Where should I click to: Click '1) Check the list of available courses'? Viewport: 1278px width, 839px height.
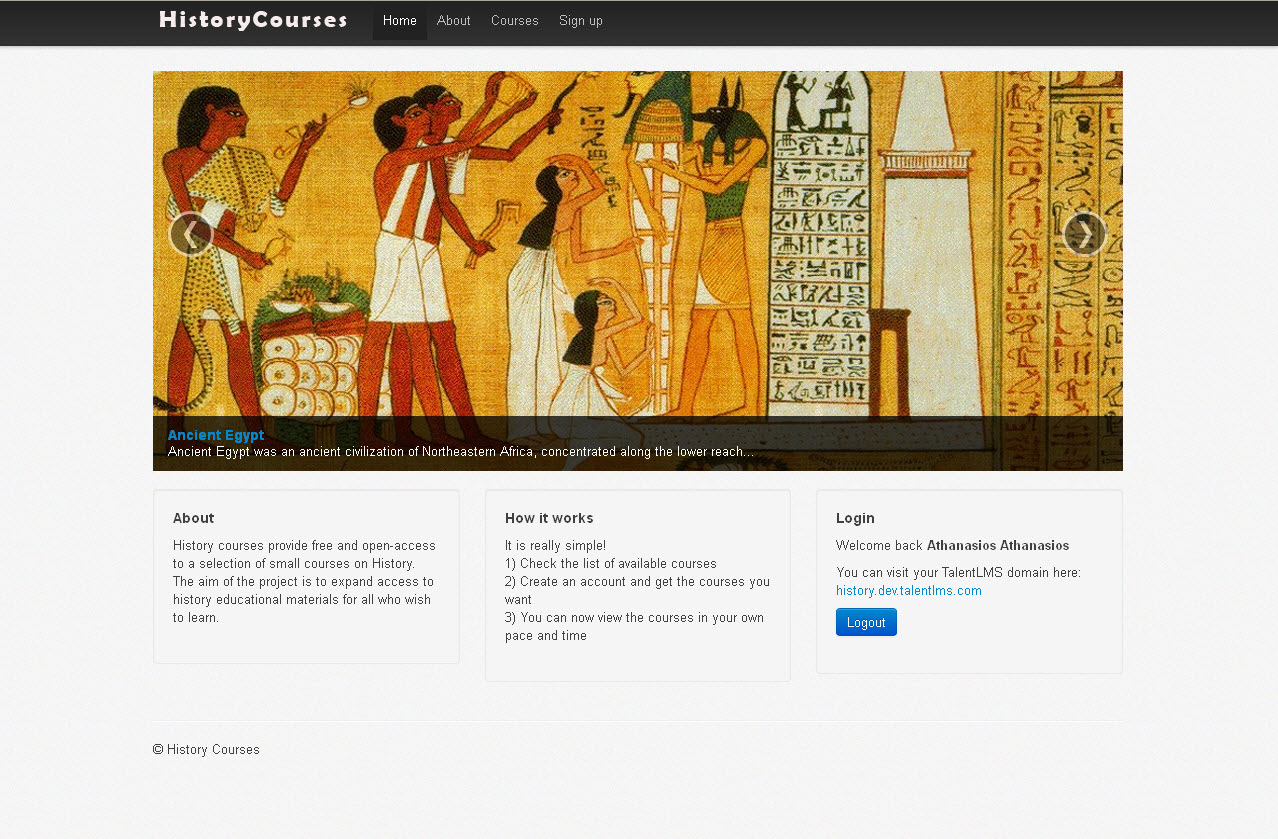point(611,564)
